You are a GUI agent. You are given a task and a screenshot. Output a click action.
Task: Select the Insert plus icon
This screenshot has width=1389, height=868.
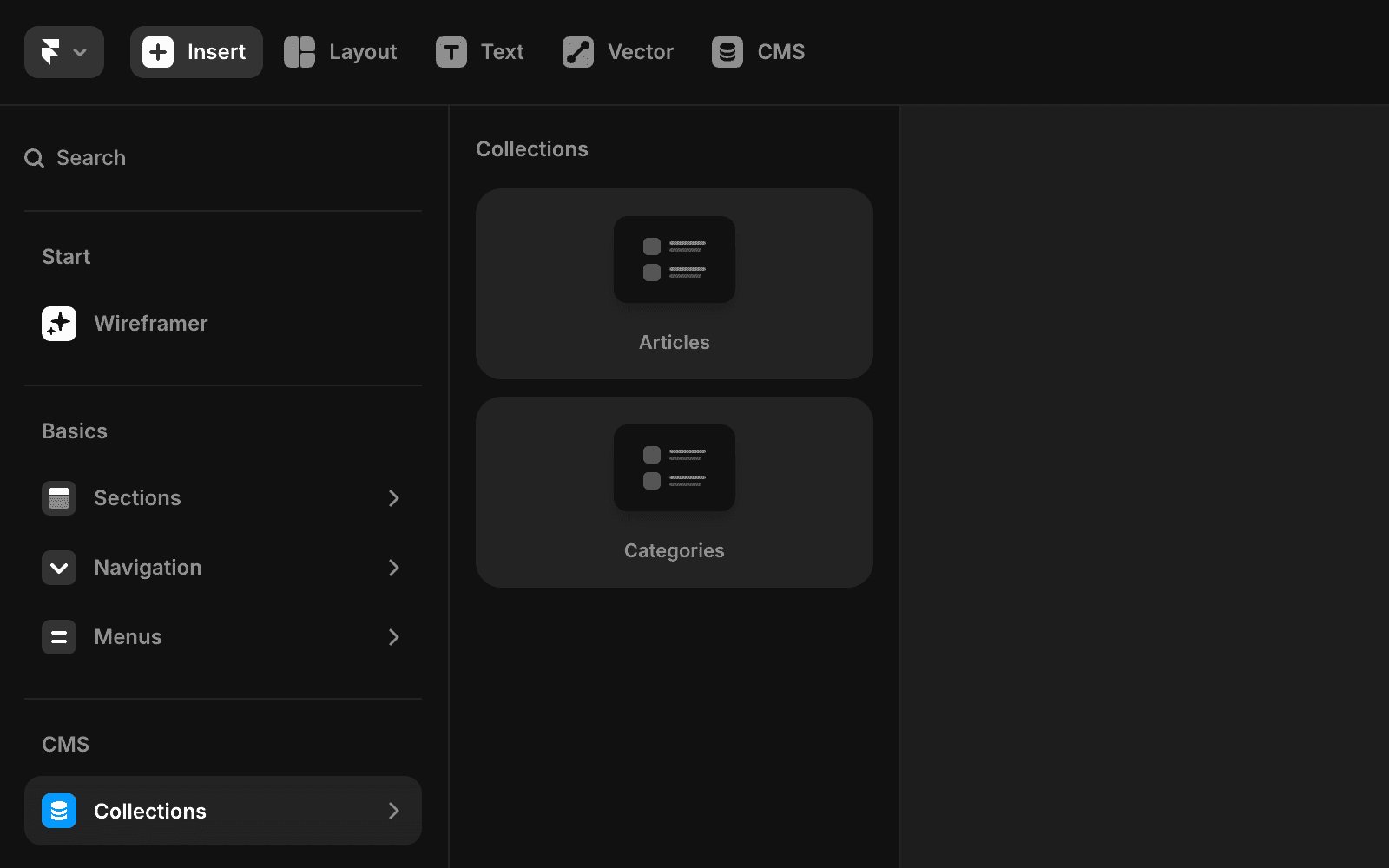tap(157, 52)
